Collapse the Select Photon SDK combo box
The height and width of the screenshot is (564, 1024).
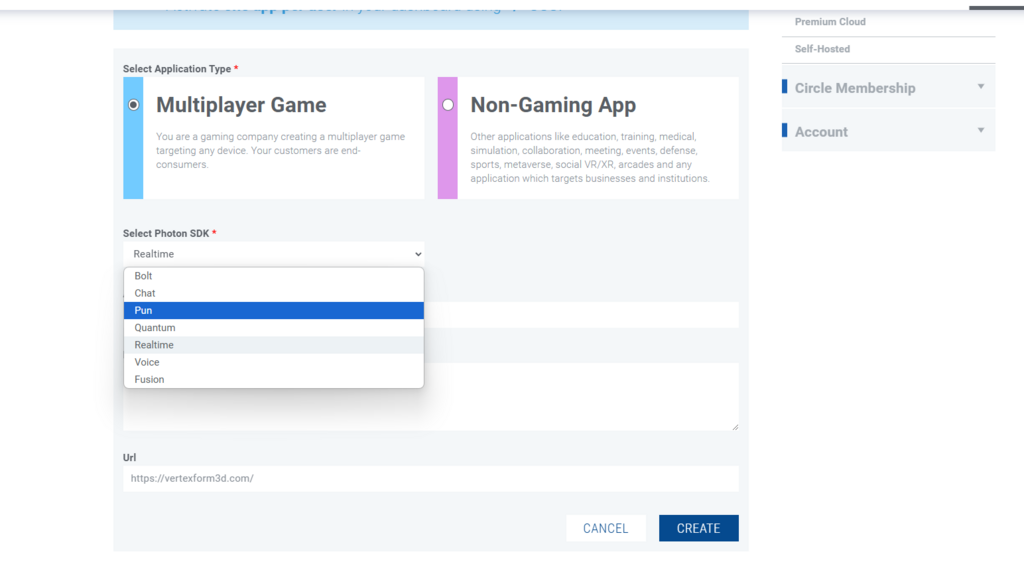tap(273, 254)
